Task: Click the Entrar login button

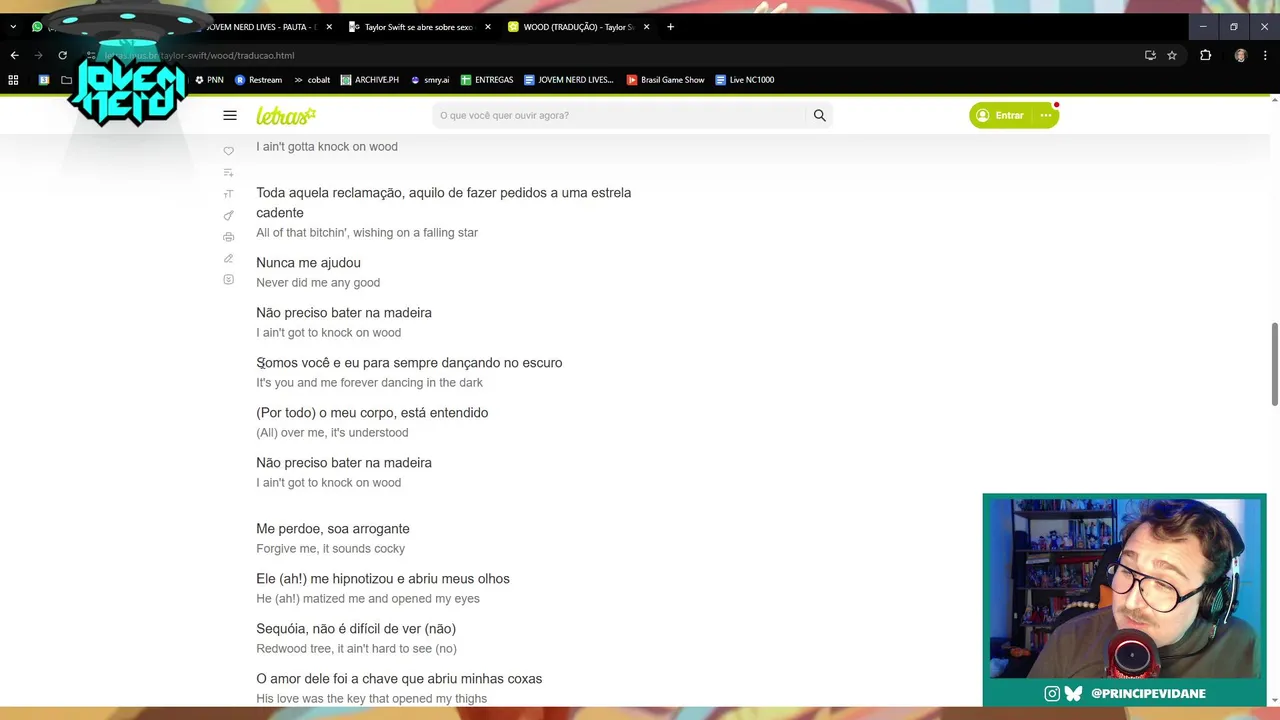Action: point(1001,115)
